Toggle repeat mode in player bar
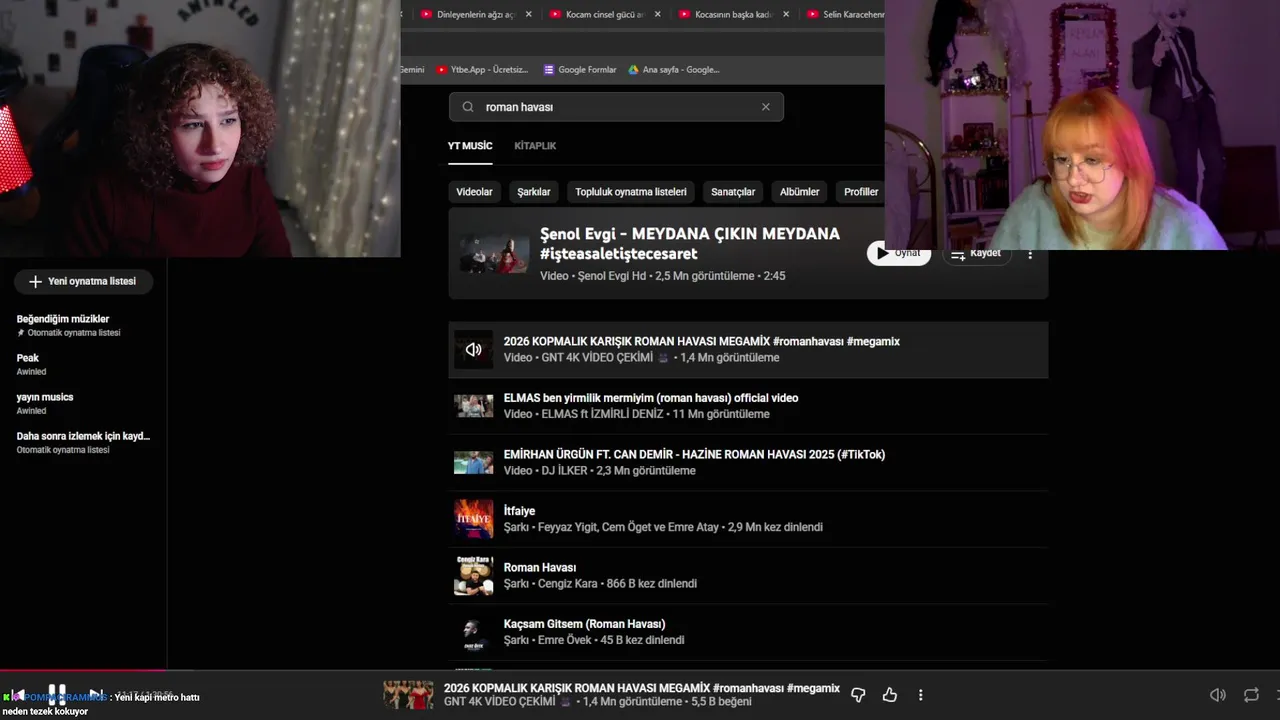Viewport: 1280px width, 720px height. click(x=1251, y=695)
